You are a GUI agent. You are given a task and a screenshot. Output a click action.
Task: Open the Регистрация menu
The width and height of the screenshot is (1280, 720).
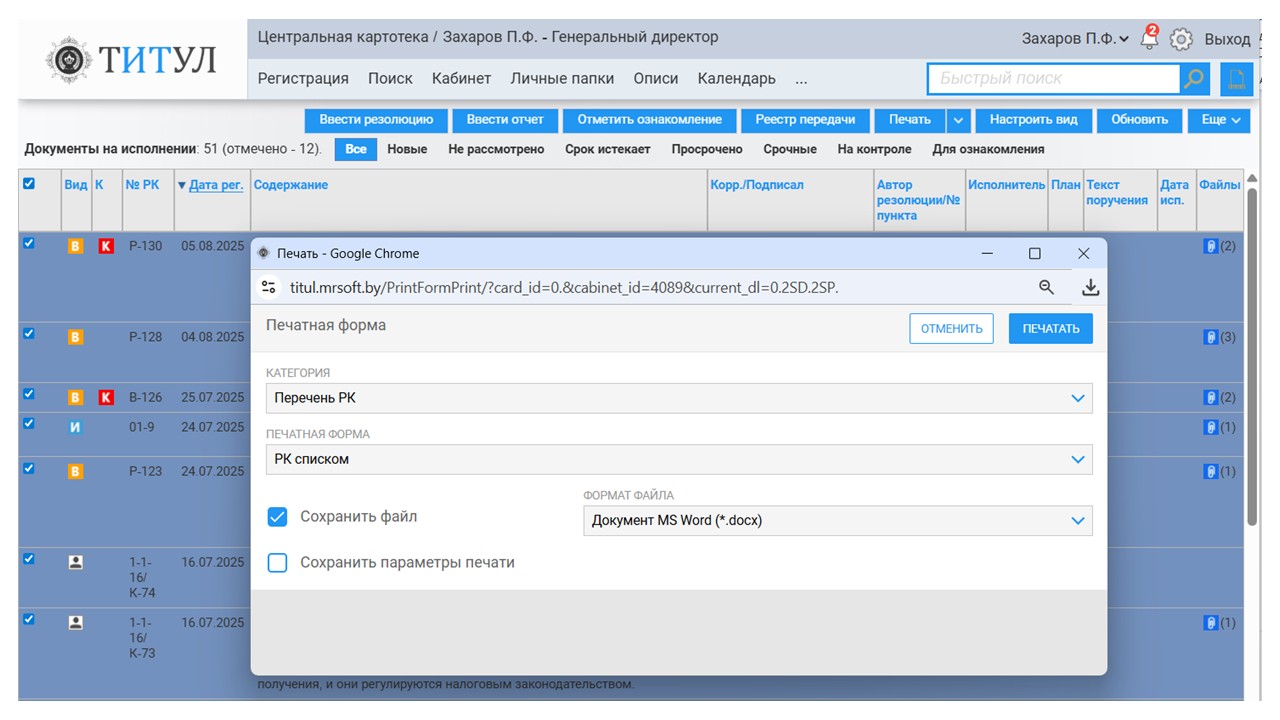pos(303,78)
